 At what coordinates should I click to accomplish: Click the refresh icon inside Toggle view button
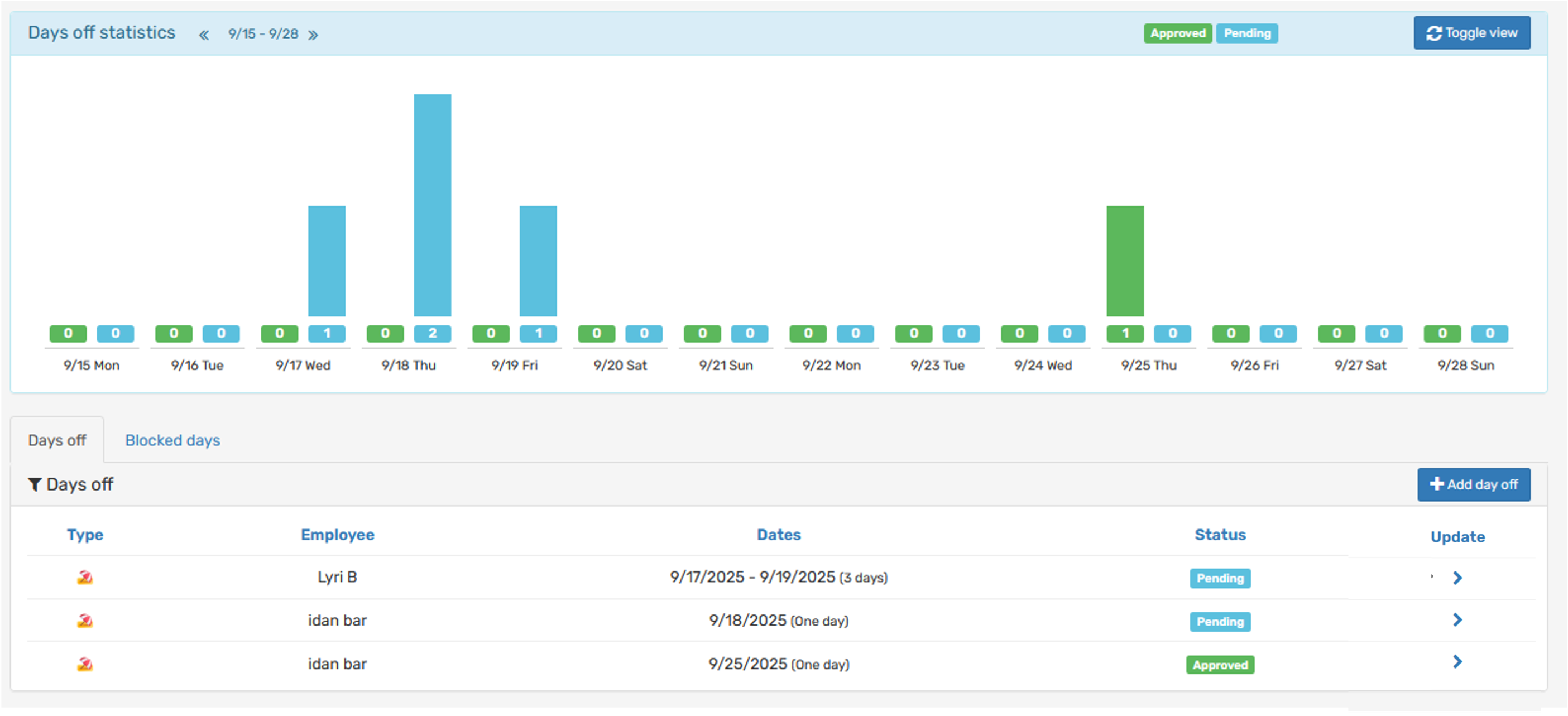(x=1433, y=33)
